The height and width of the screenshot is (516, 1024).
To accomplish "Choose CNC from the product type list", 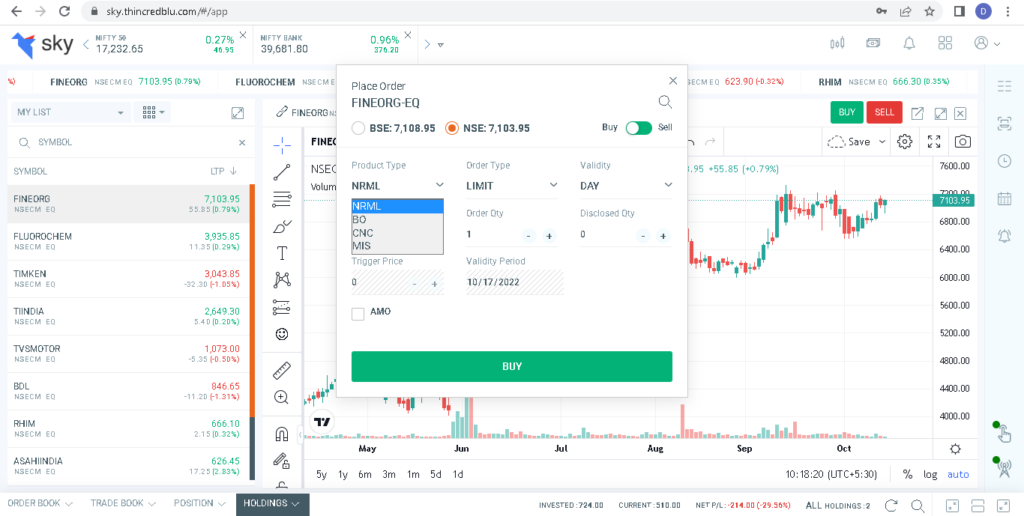I will pyautogui.click(x=398, y=233).
